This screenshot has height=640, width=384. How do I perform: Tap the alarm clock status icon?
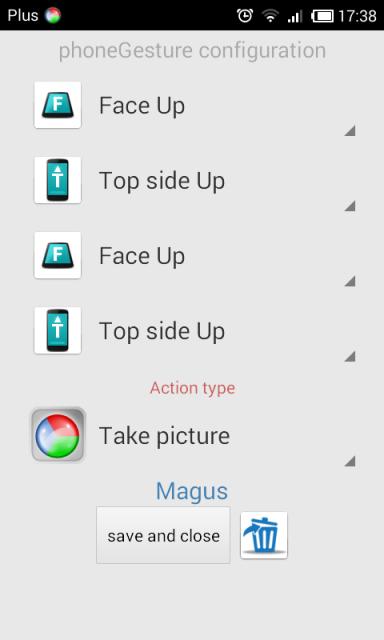pos(245,16)
